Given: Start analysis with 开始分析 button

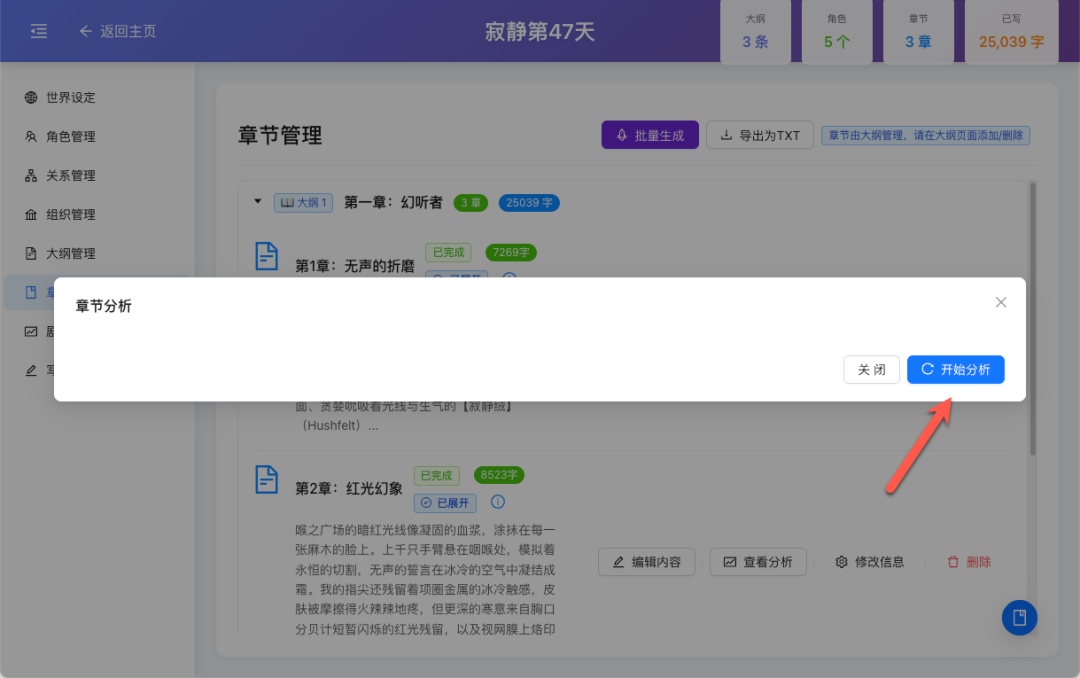Looking at the screenshot, I should (x=955, y=369).
